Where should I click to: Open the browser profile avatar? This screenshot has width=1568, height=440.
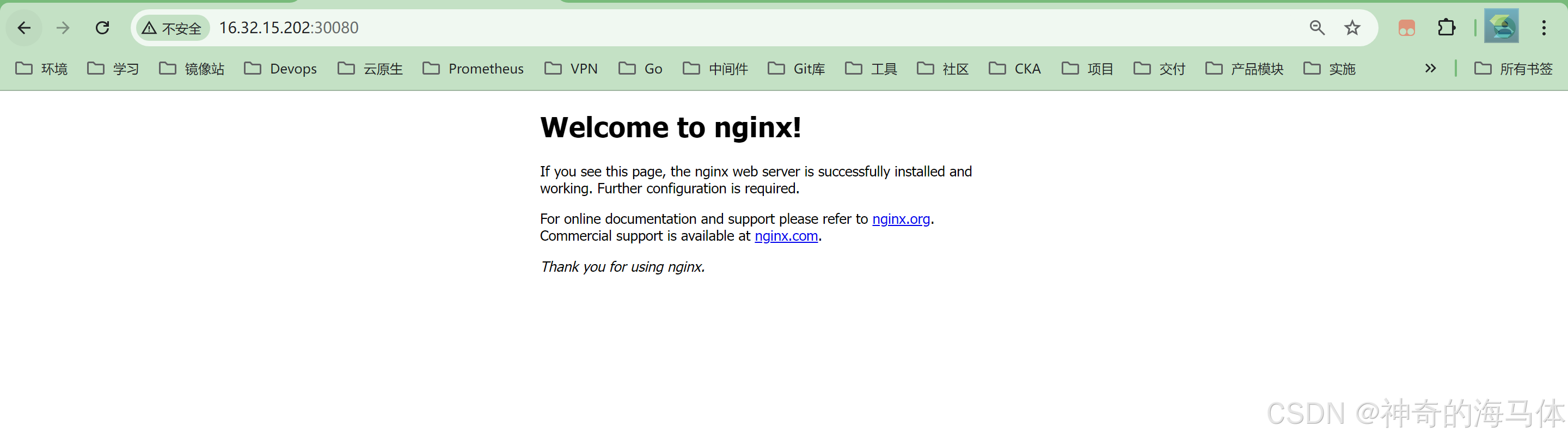1501,26
